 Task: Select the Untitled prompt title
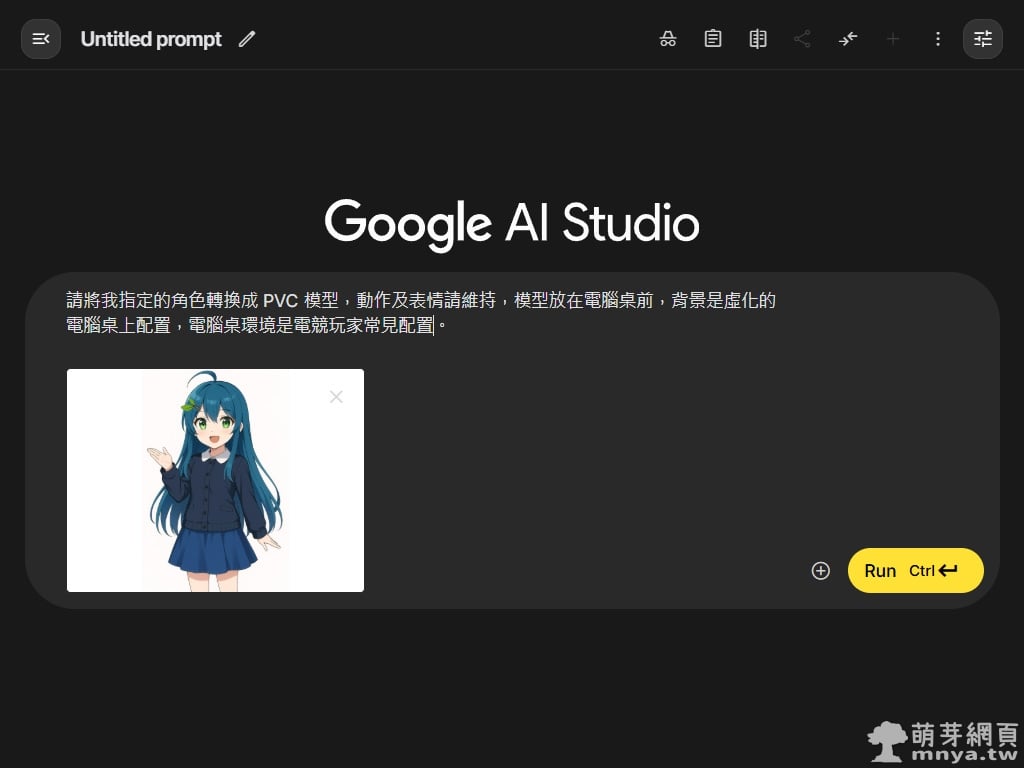[x=151, y=39]
